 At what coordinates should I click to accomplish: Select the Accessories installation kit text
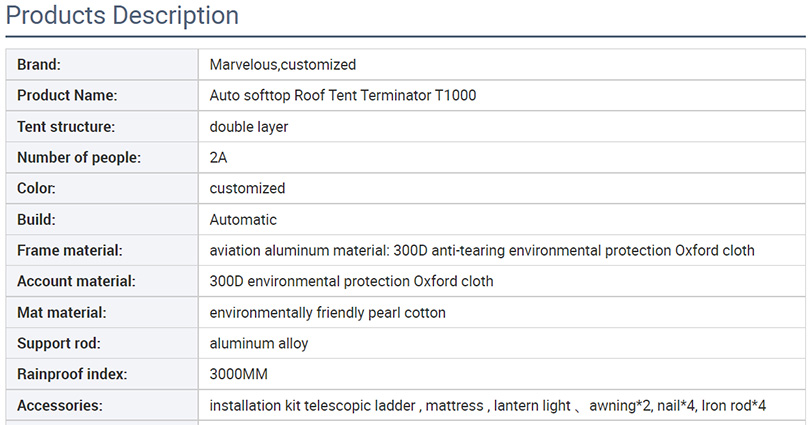click(487, 406)
